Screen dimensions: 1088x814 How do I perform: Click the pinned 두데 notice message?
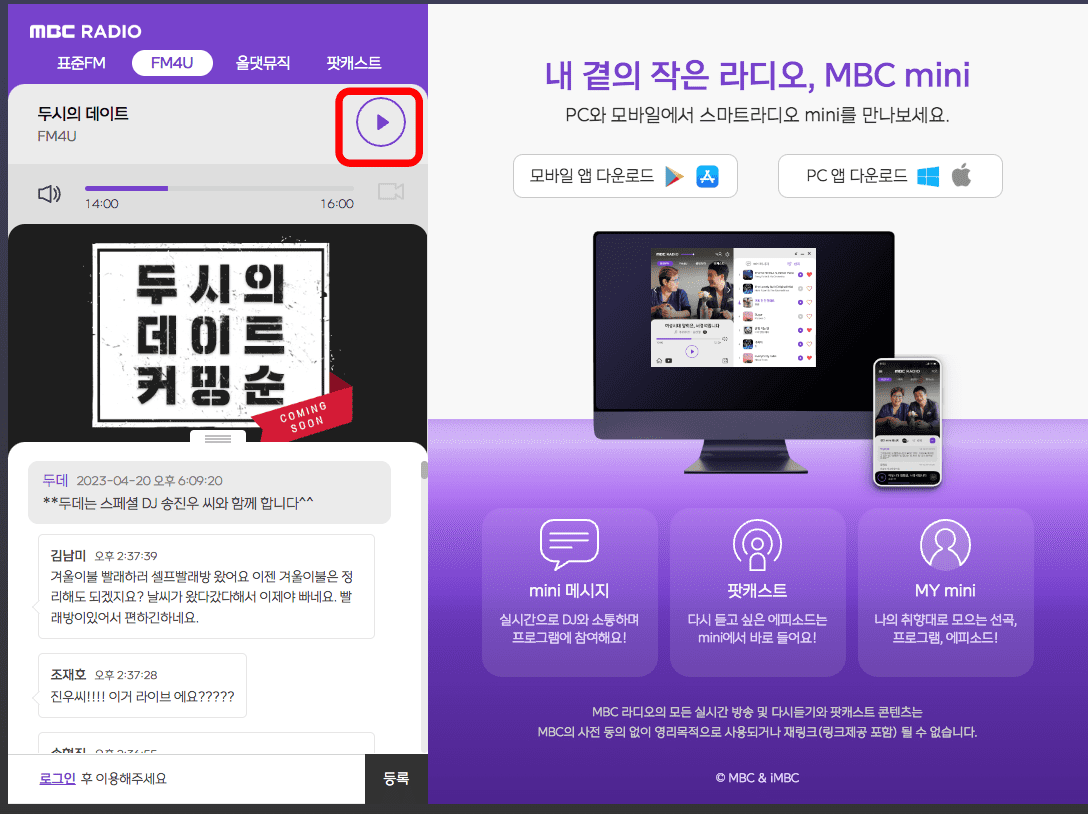[210, 492]
